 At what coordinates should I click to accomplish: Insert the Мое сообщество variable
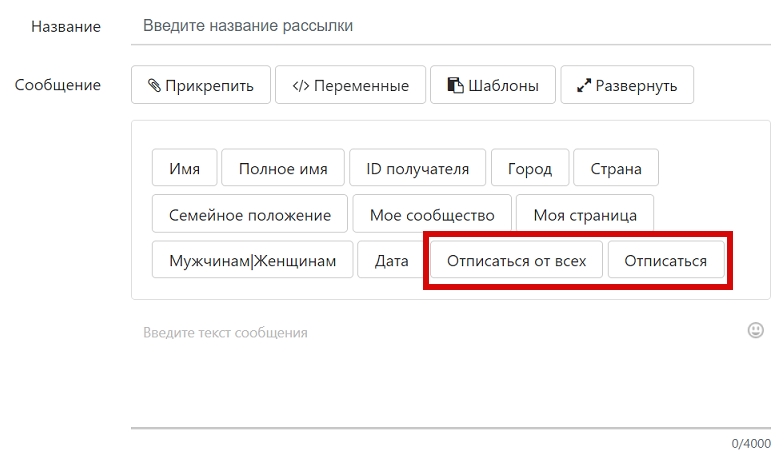(432, 214)
